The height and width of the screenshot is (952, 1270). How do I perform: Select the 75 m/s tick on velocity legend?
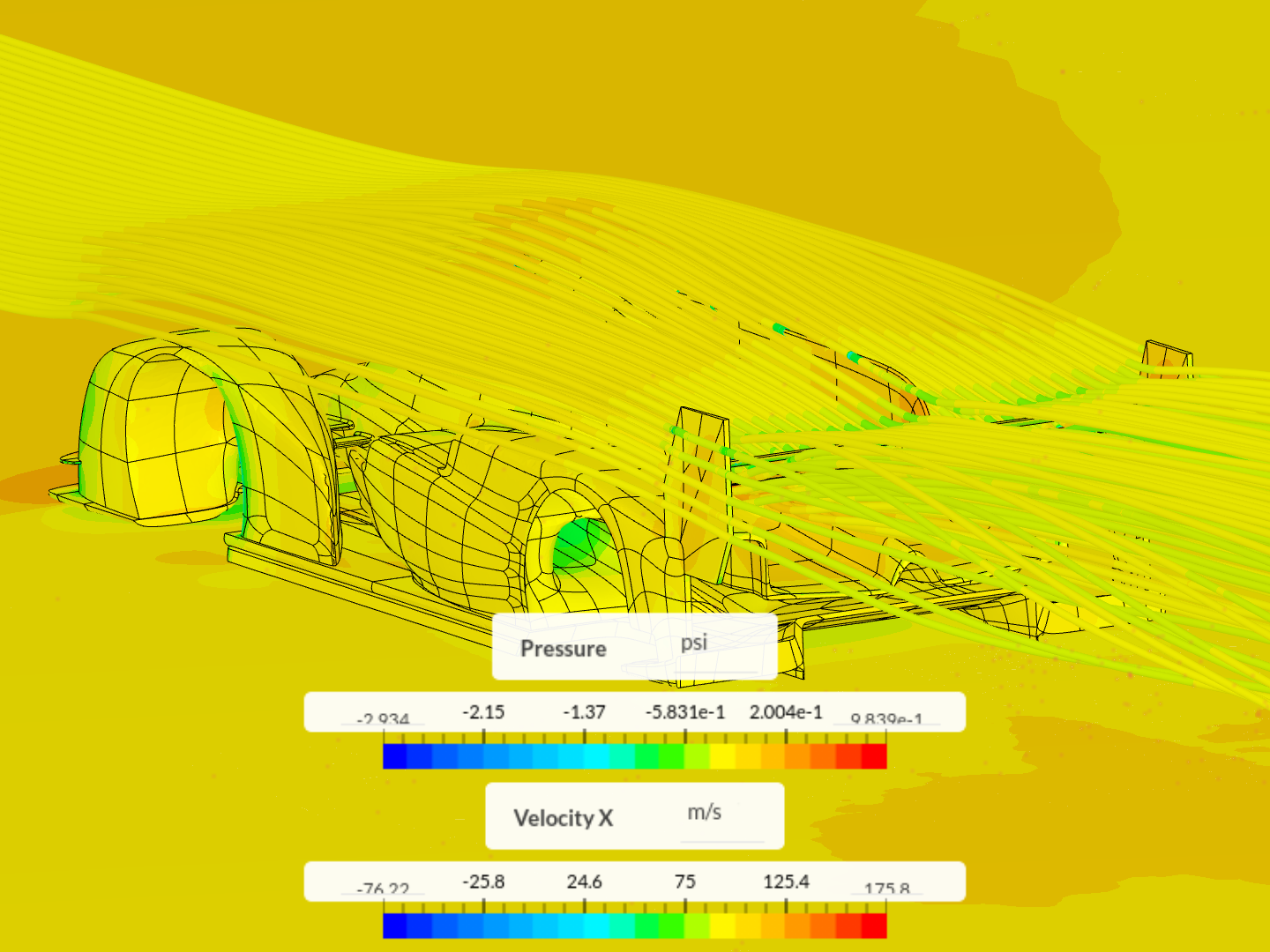point(685,881)
